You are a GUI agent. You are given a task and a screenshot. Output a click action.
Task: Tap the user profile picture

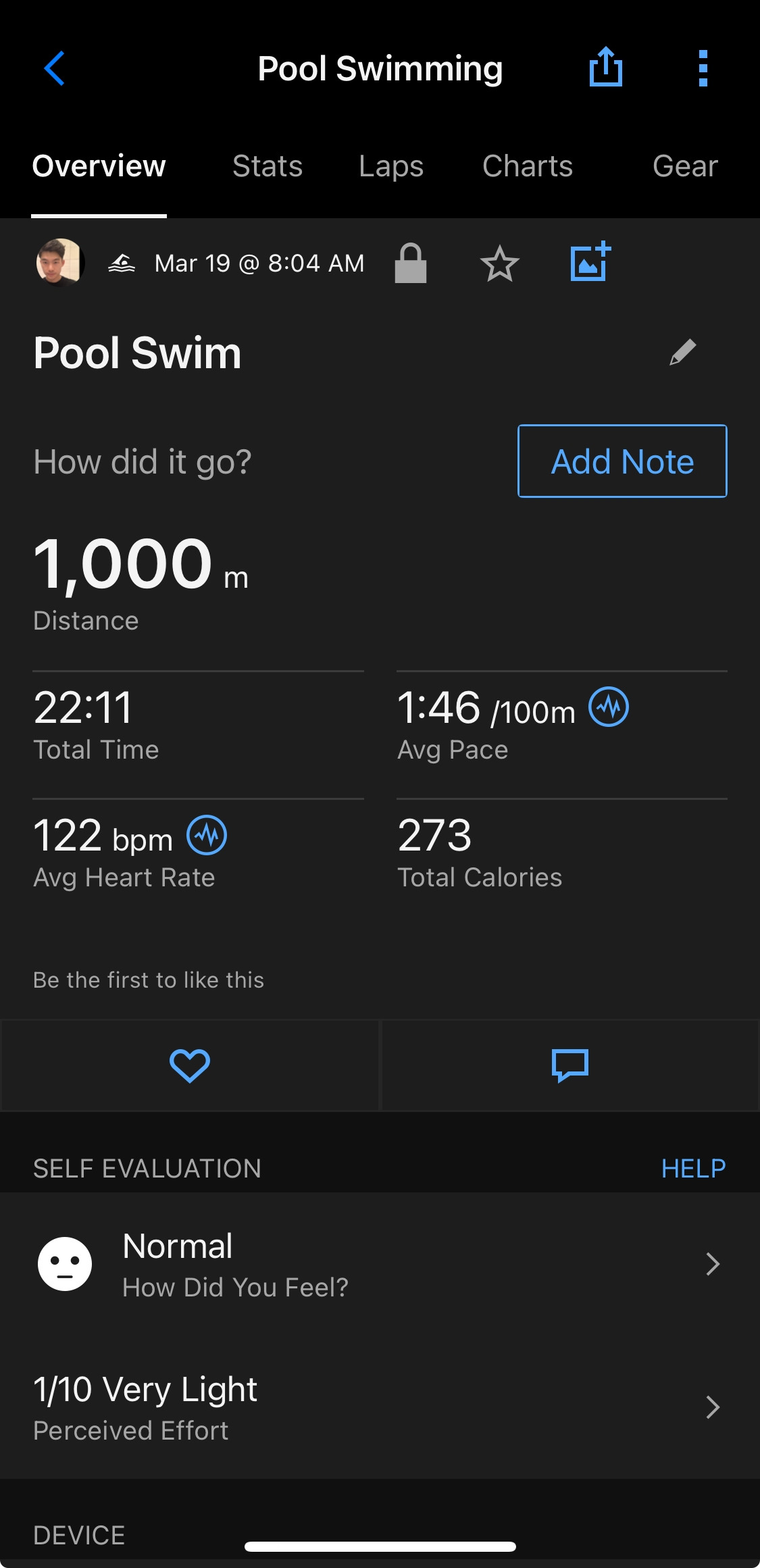pos(60,263)
